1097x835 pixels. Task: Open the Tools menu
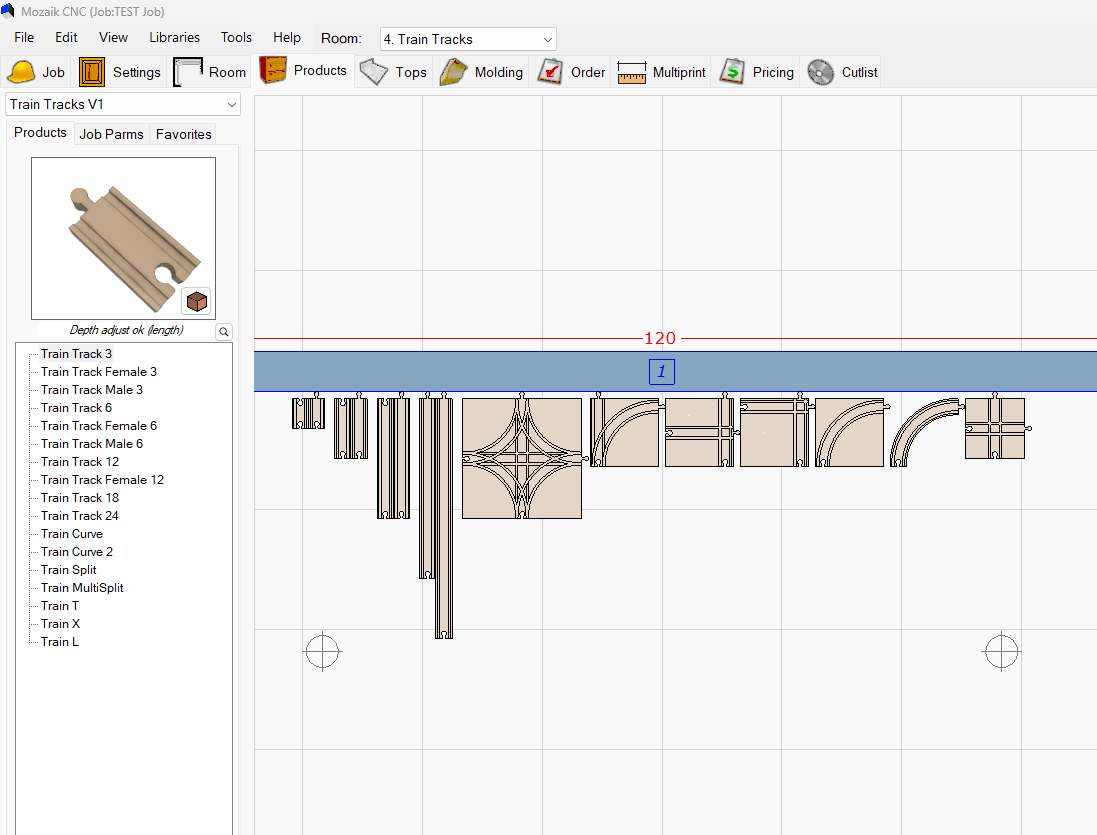click(x=236, y=37)
